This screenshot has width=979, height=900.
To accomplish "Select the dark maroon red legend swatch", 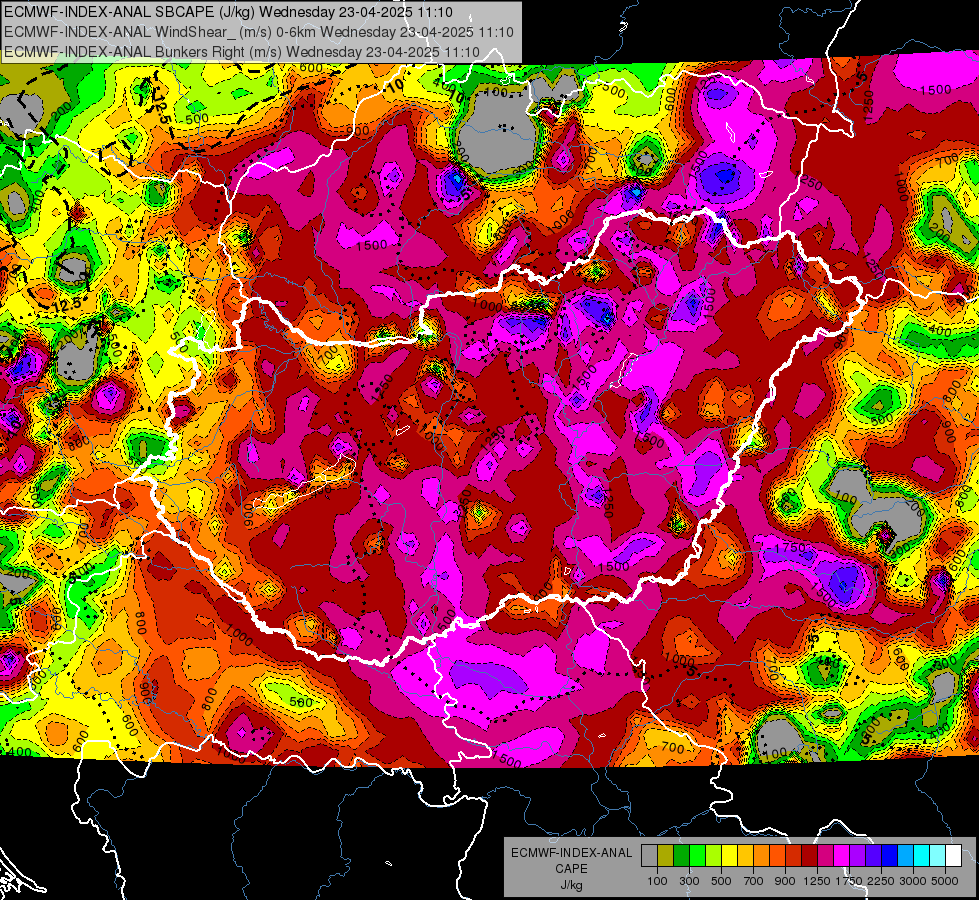I will point(809,856).
